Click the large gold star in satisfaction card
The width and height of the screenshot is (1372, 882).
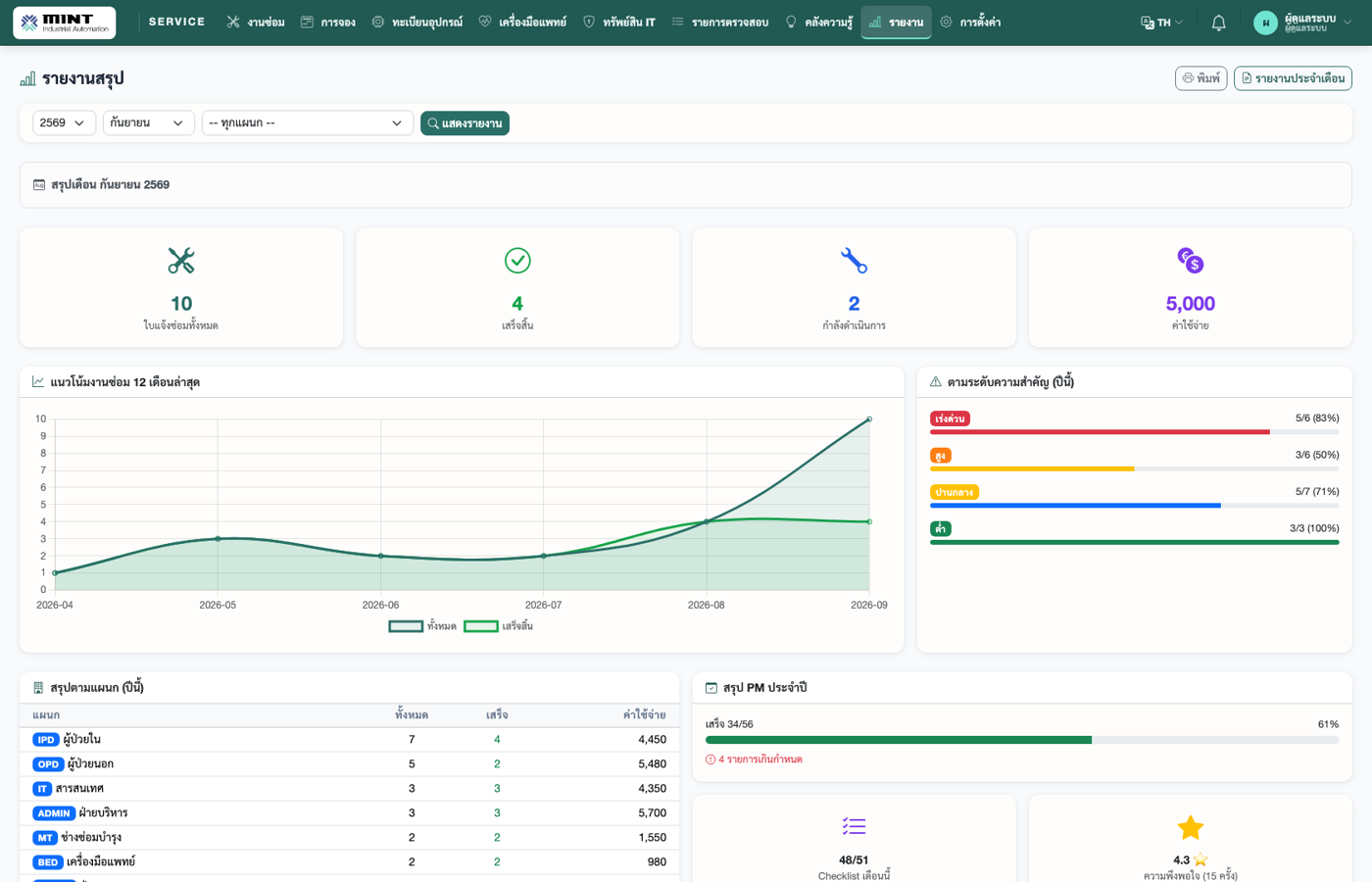[1191, 827]
